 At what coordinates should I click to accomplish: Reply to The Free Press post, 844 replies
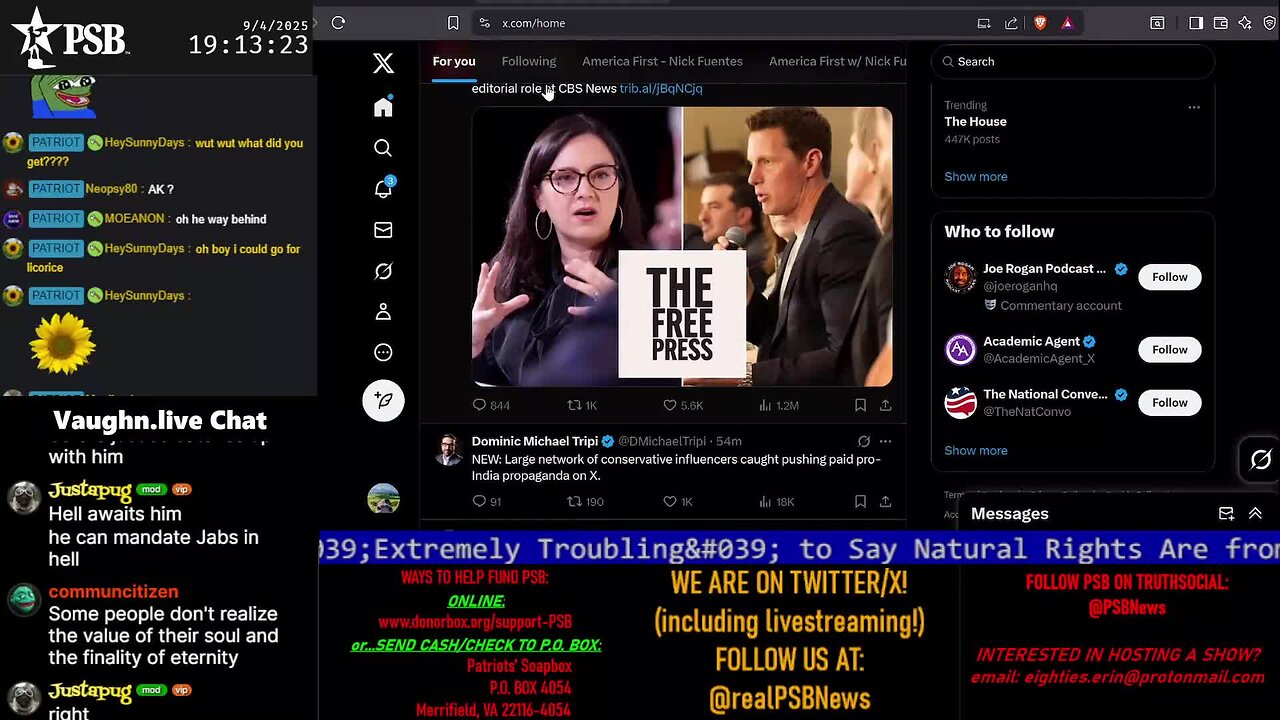tap(490, 405)
